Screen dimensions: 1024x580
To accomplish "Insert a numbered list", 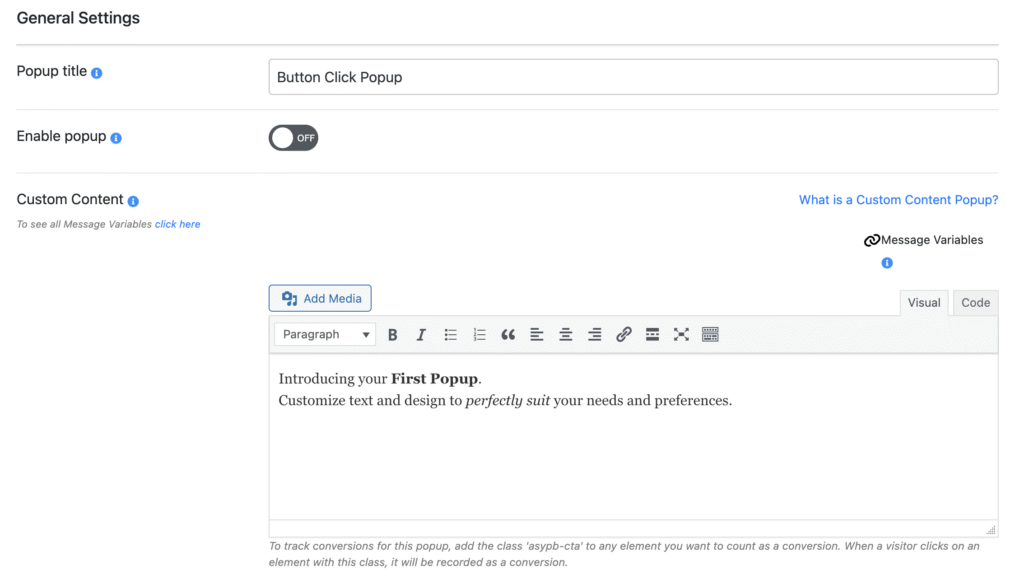I will [479, 334].
